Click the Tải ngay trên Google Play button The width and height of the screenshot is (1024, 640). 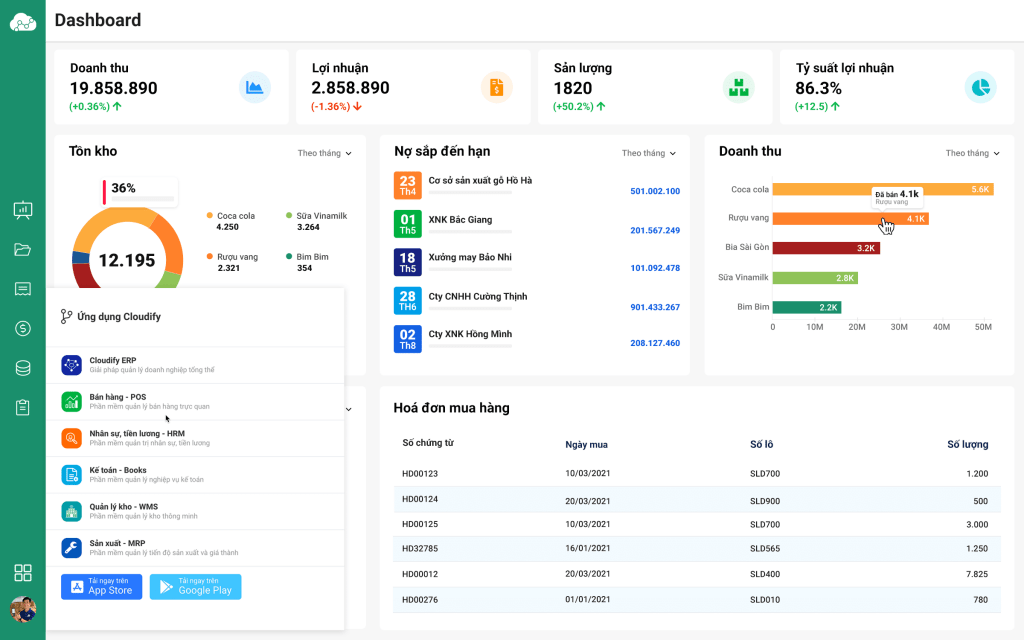[x=195, y=588]
